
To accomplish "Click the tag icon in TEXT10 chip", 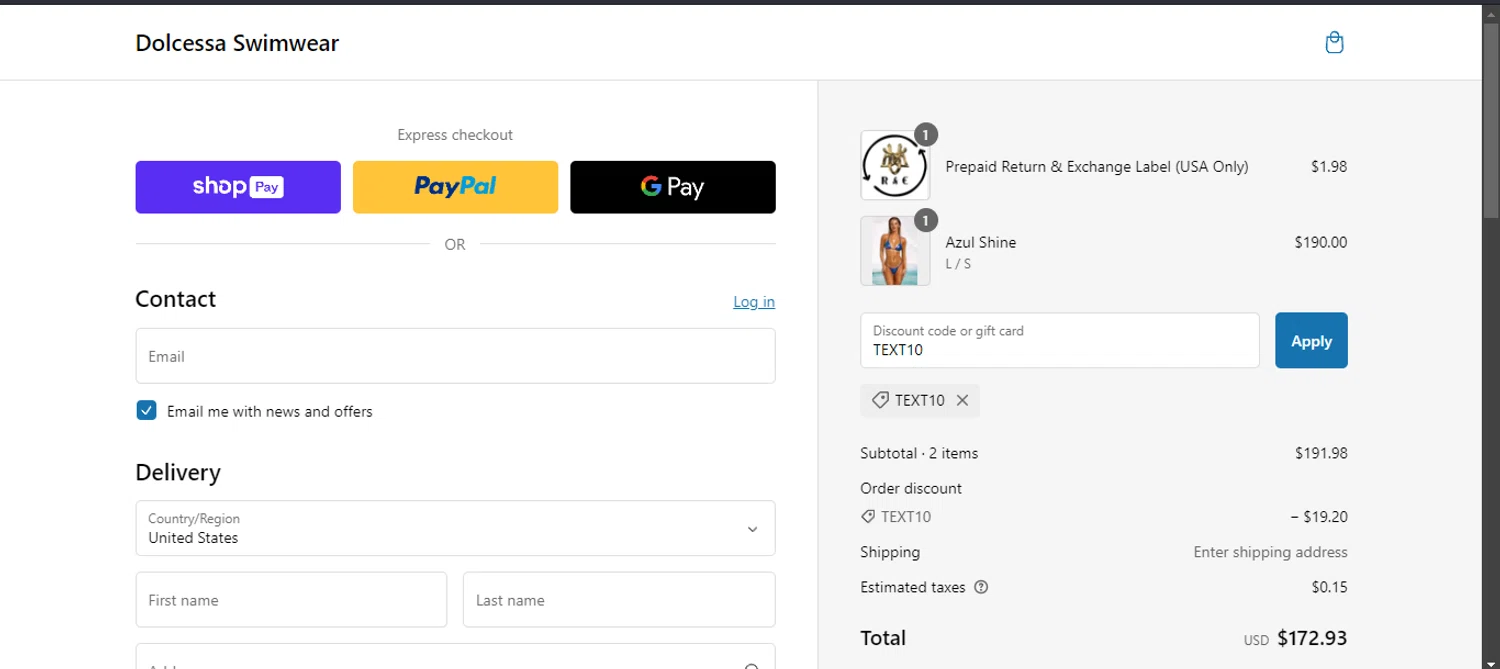I will [x=880, y=400].
